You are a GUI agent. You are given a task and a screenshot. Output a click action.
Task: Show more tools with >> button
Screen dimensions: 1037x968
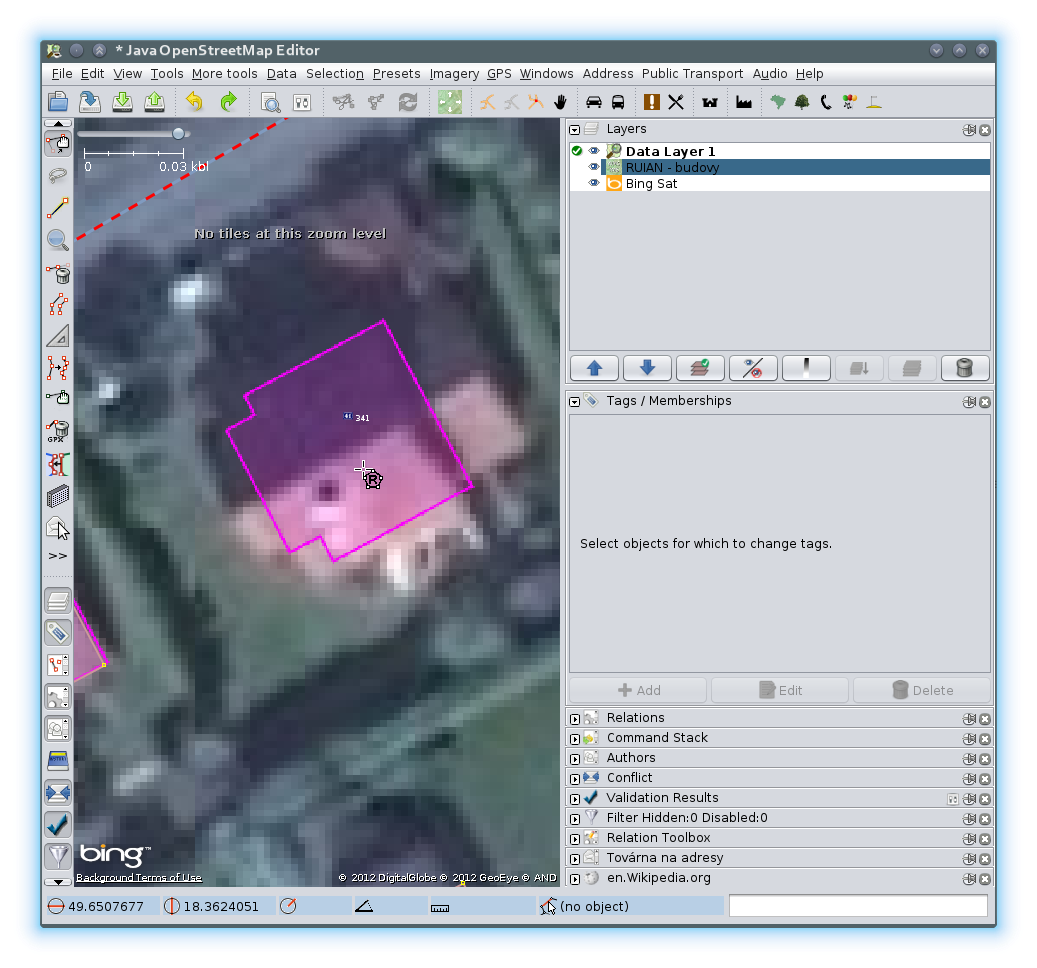pyautogui.click(x=58, y=556)
